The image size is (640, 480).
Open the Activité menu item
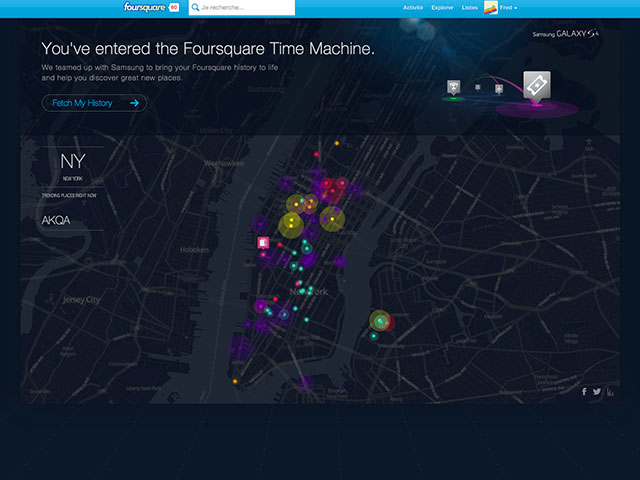(x=413, y=7)
